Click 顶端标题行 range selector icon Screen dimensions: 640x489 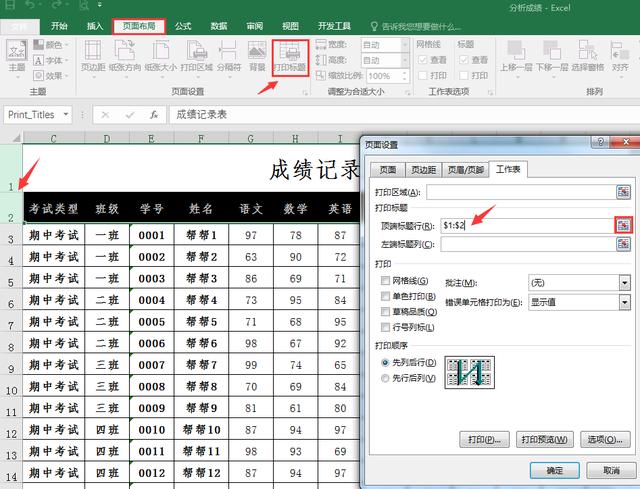[x=623, y=225]
